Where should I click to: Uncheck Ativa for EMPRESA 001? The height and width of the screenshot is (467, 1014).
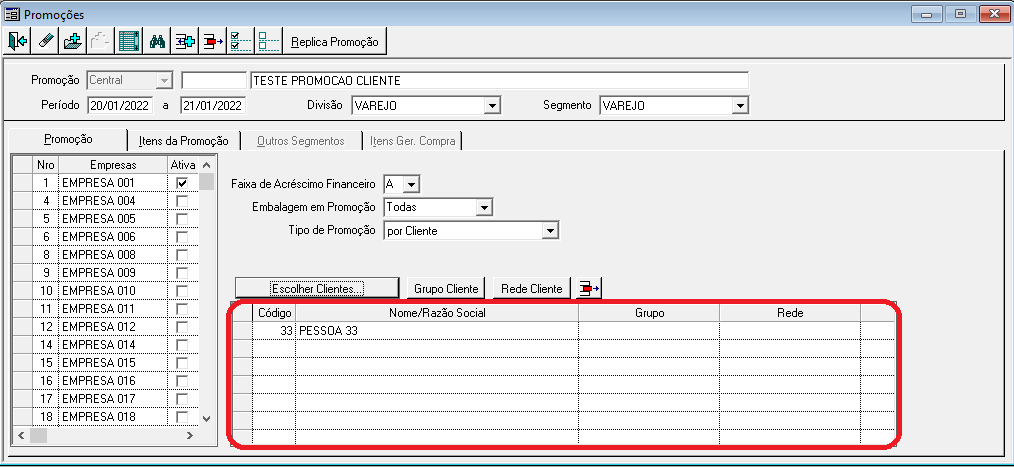pos(182,183)
